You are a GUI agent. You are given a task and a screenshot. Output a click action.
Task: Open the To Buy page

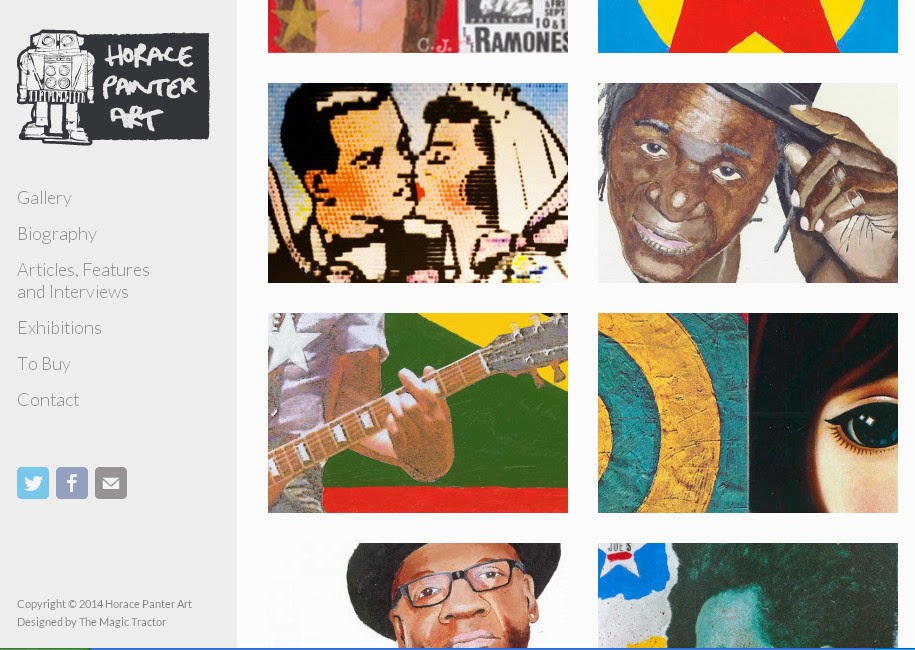coord(44,364)
